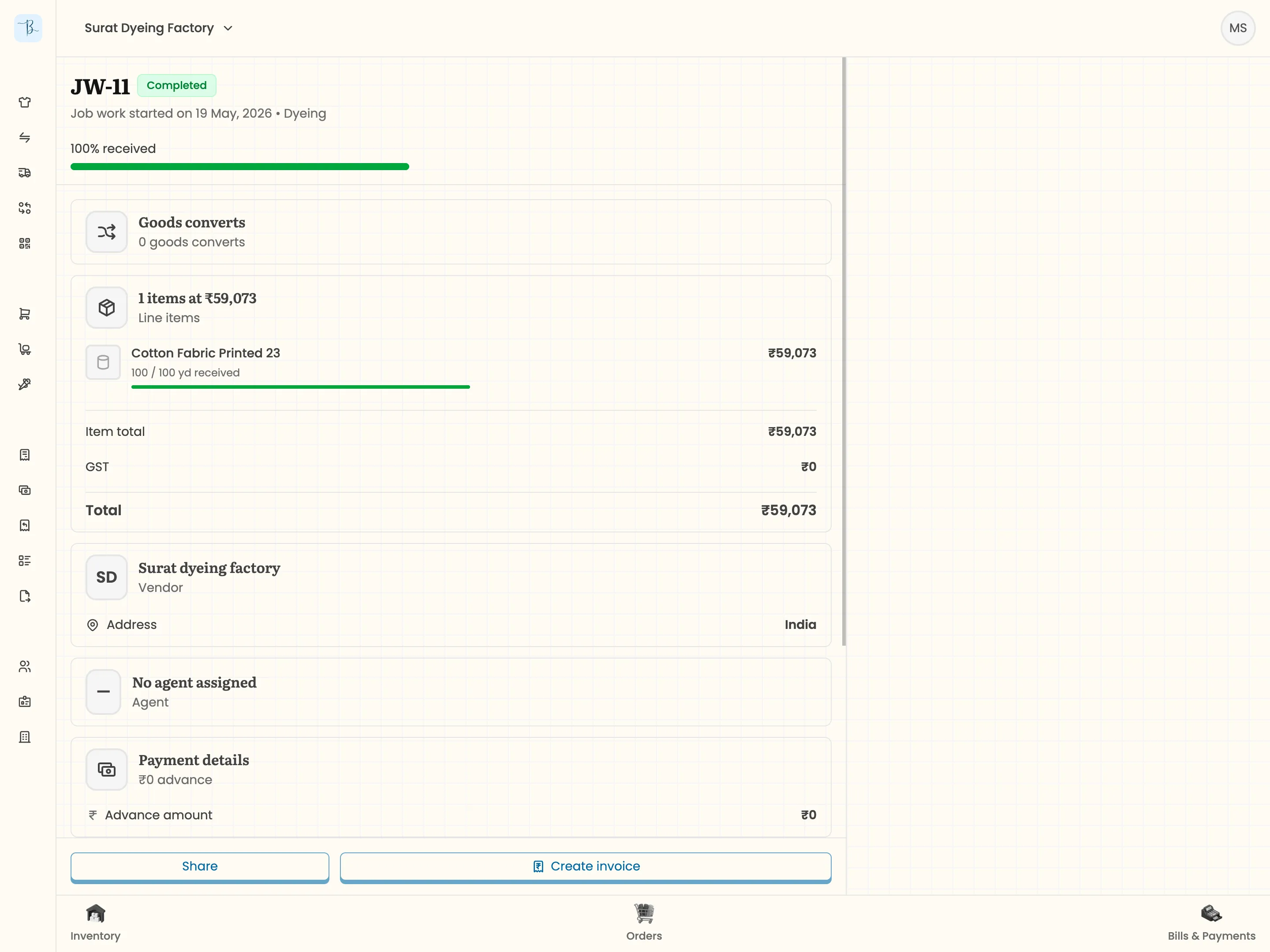Click the Address location pin icon
Viewport: 1270px width, 952px height.
coord(93,625)
